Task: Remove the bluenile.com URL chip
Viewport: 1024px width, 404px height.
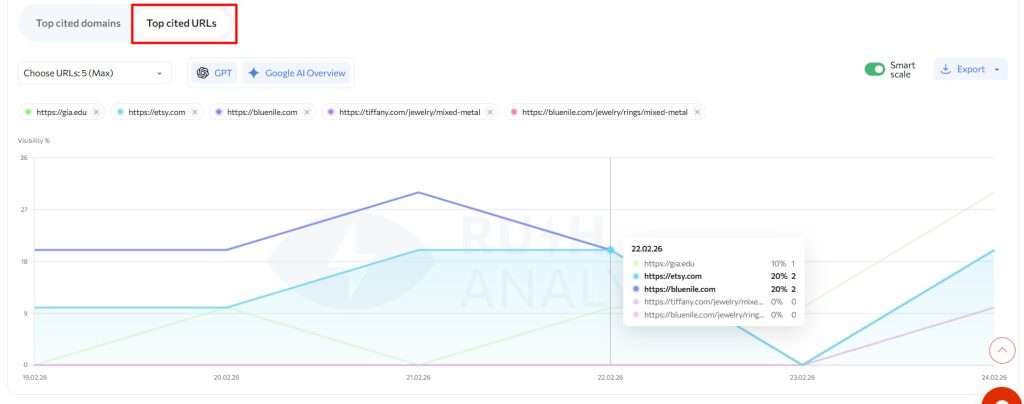Action: [x=307, y=113]
